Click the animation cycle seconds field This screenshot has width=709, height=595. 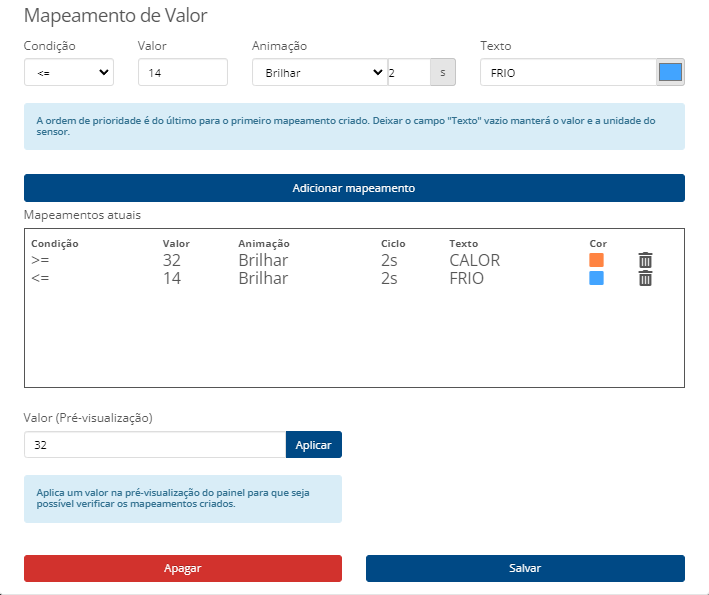(408, 72)
